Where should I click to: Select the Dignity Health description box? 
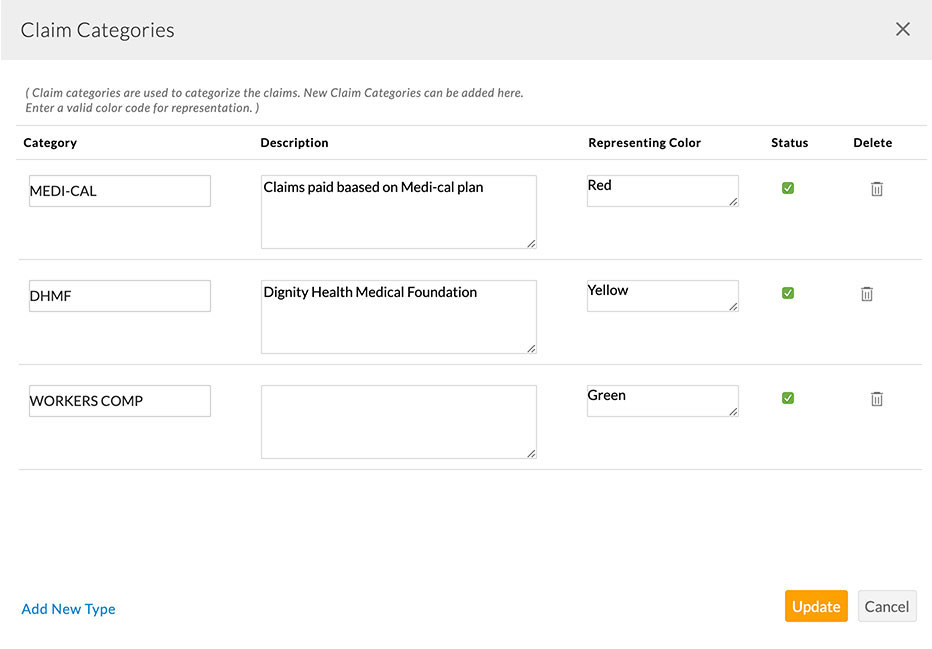click(398, 316)
